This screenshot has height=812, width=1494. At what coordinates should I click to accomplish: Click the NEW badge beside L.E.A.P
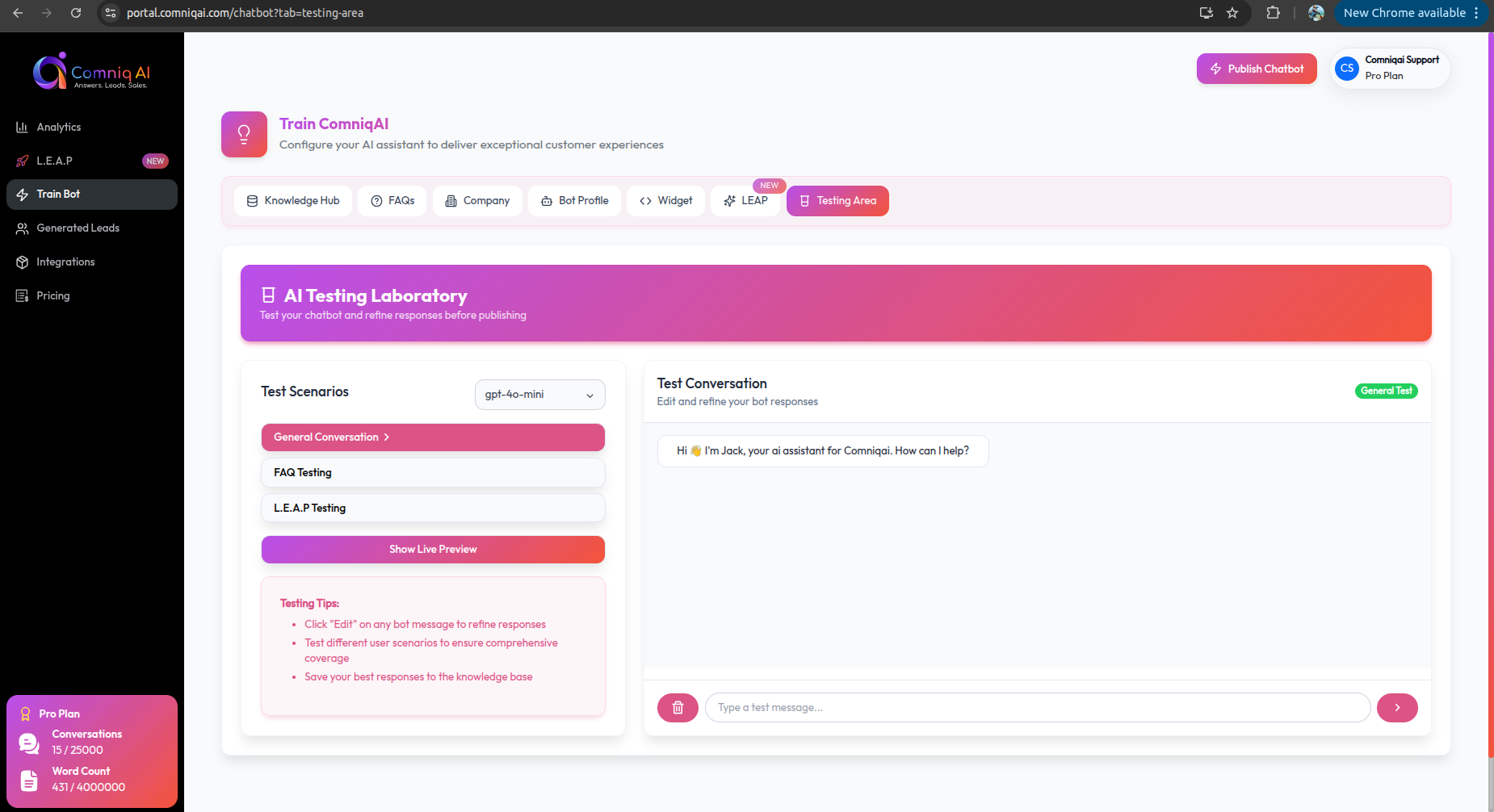point(155,161)
